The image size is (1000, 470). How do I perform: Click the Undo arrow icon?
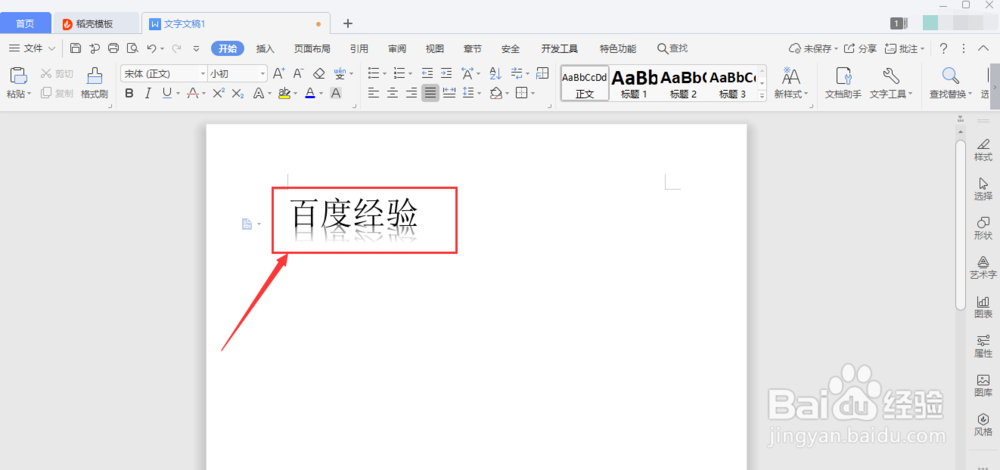click(x=151, y=48)
